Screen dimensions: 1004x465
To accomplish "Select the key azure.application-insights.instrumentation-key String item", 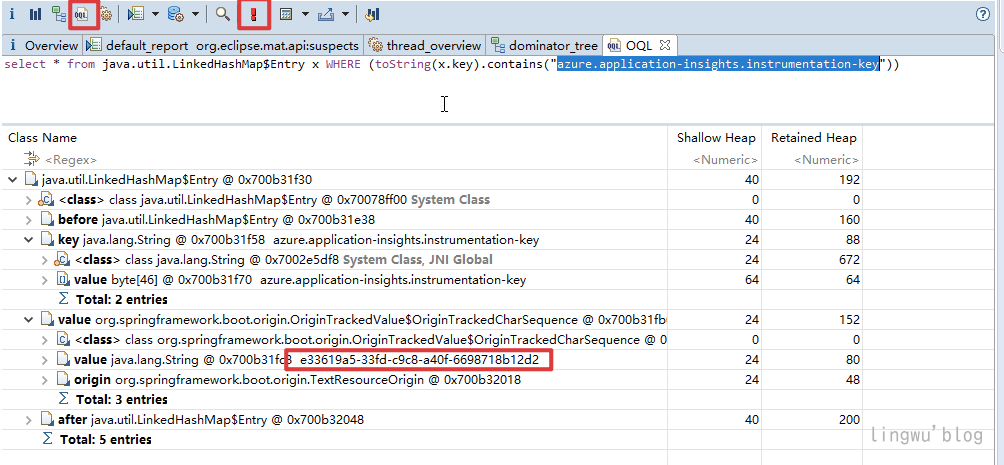I will coord(298,240).
